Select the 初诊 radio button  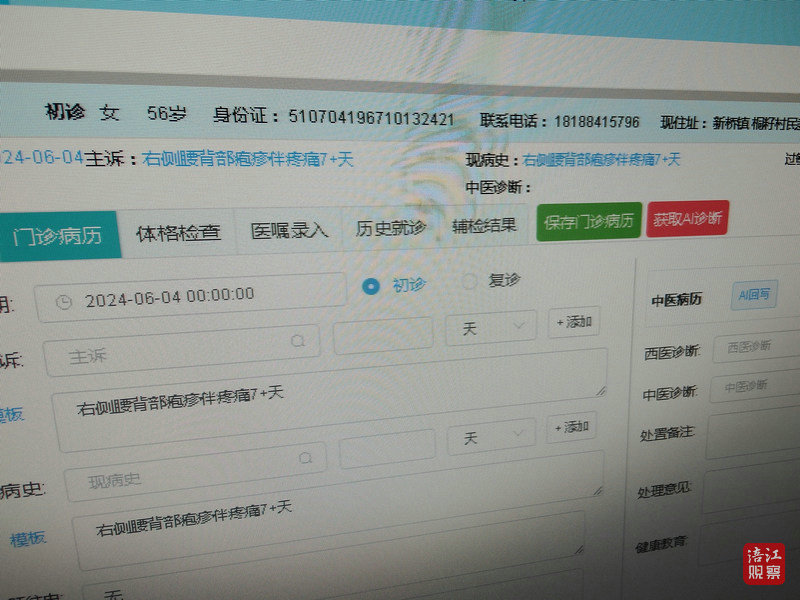371,287
